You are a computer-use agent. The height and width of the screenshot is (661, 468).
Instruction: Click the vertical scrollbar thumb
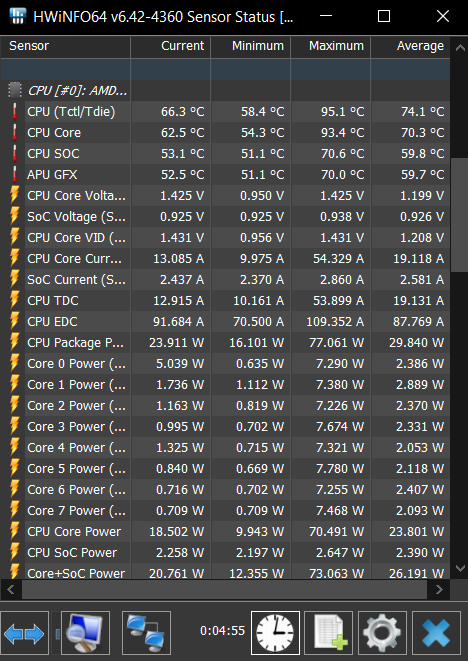[459, 215]
